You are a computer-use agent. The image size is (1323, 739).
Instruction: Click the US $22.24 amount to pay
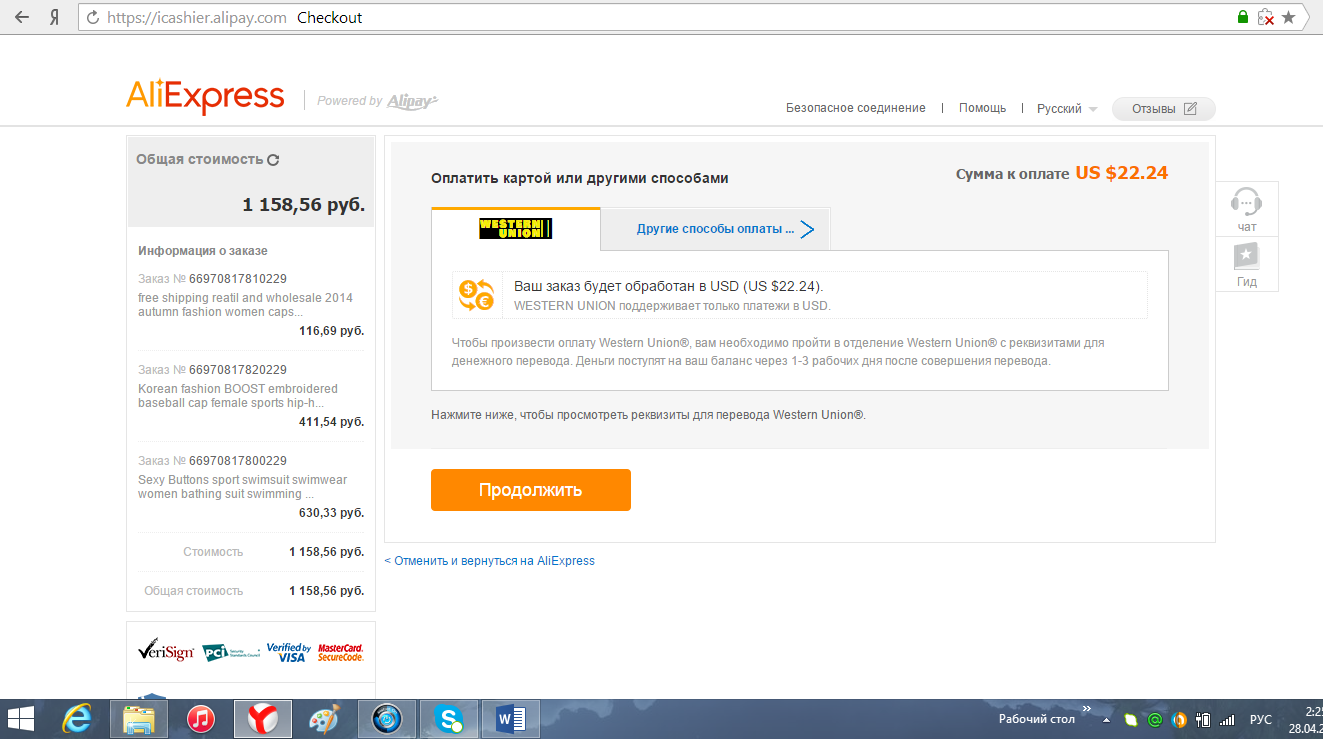click(x=1122, y=173)
